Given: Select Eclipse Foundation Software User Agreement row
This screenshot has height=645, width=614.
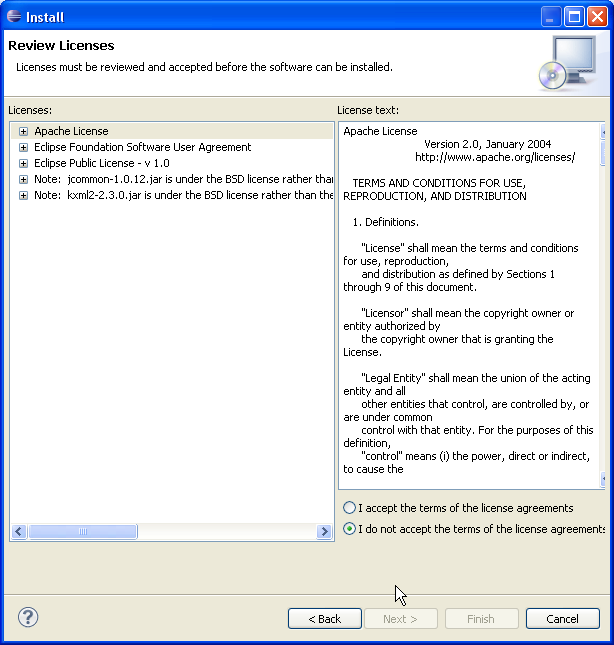Looking at the screenshot, I should tap(142, 147).
